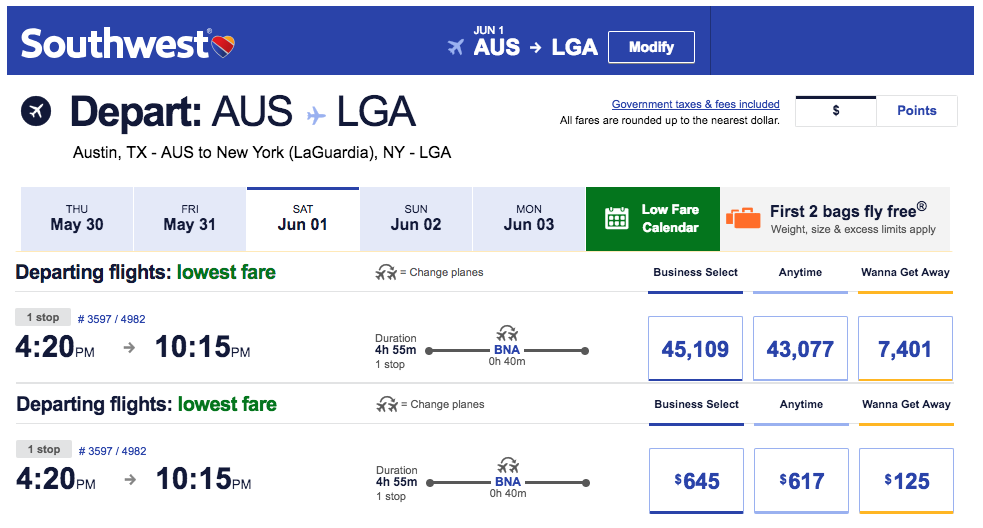Open flight number 3597 / 4982 link in first row
The width and height of the screenshot is (983, 528).
tap(112, 319)
